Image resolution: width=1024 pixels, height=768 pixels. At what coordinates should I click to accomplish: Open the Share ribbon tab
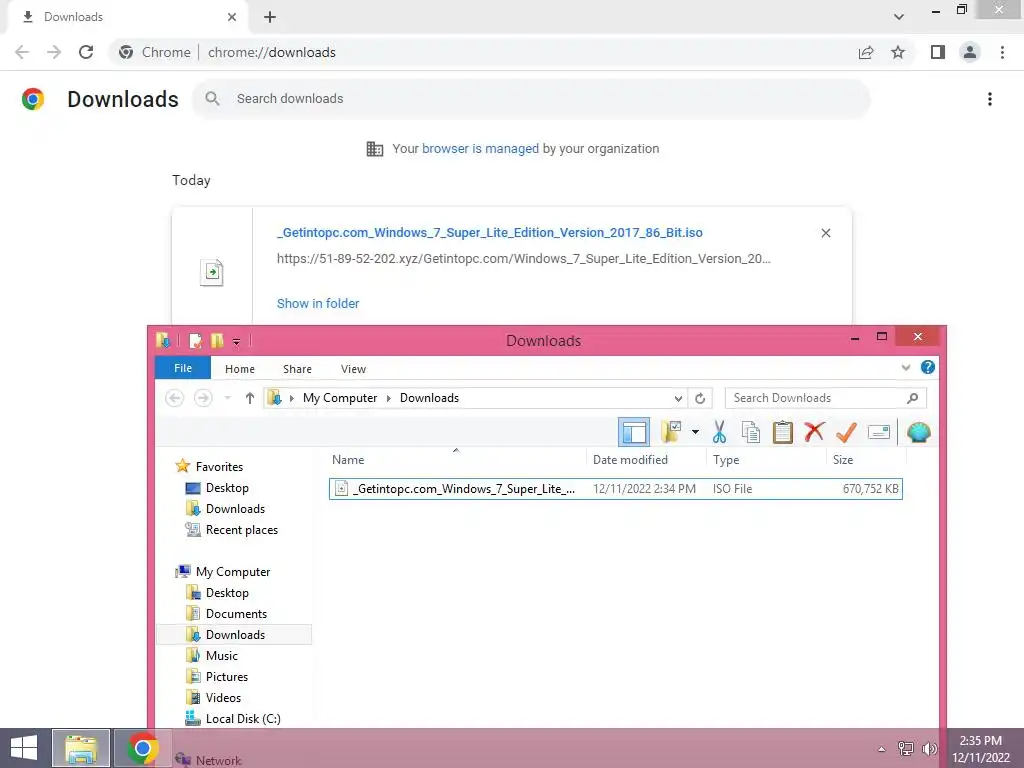297,369
